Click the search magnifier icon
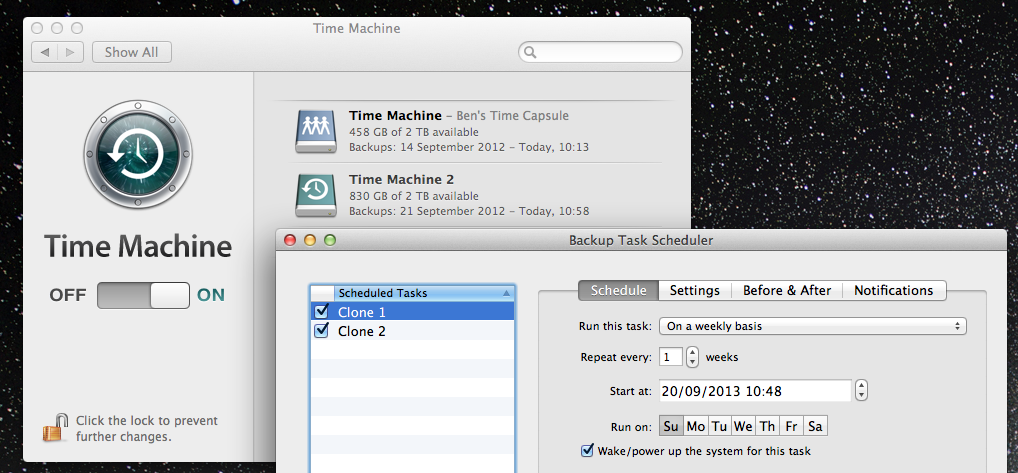This screenshot has height=473, width=1018. point(530,52)
